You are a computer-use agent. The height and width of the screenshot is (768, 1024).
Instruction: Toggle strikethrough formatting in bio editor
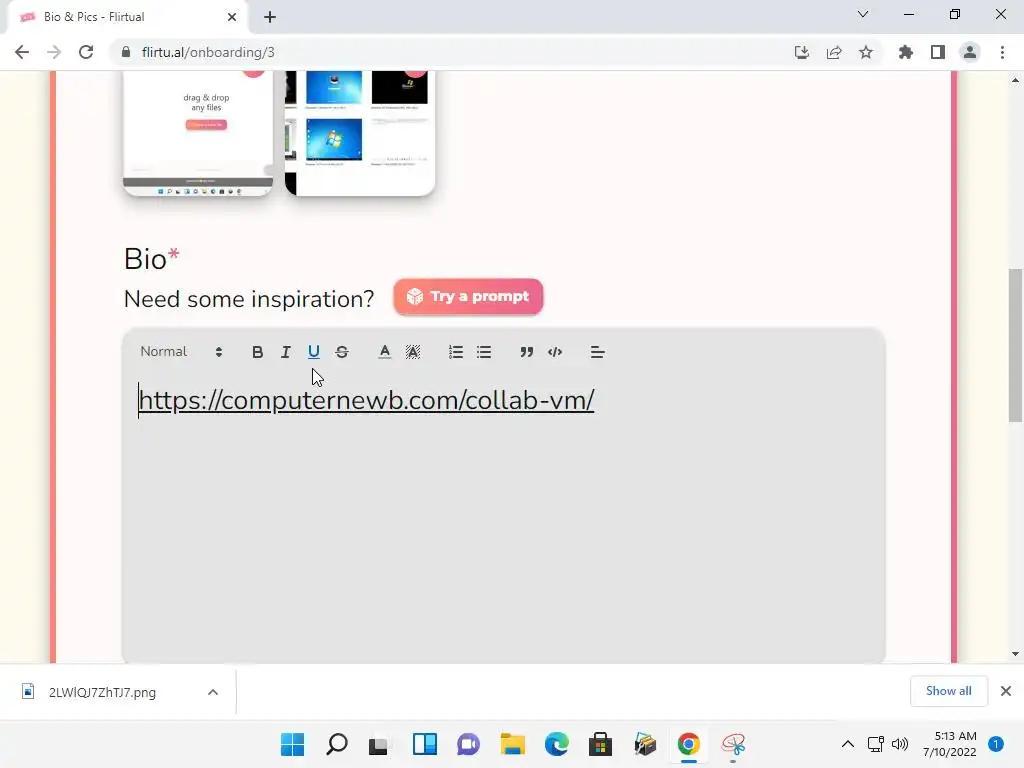pyautogui.click(x=342, y=352)
